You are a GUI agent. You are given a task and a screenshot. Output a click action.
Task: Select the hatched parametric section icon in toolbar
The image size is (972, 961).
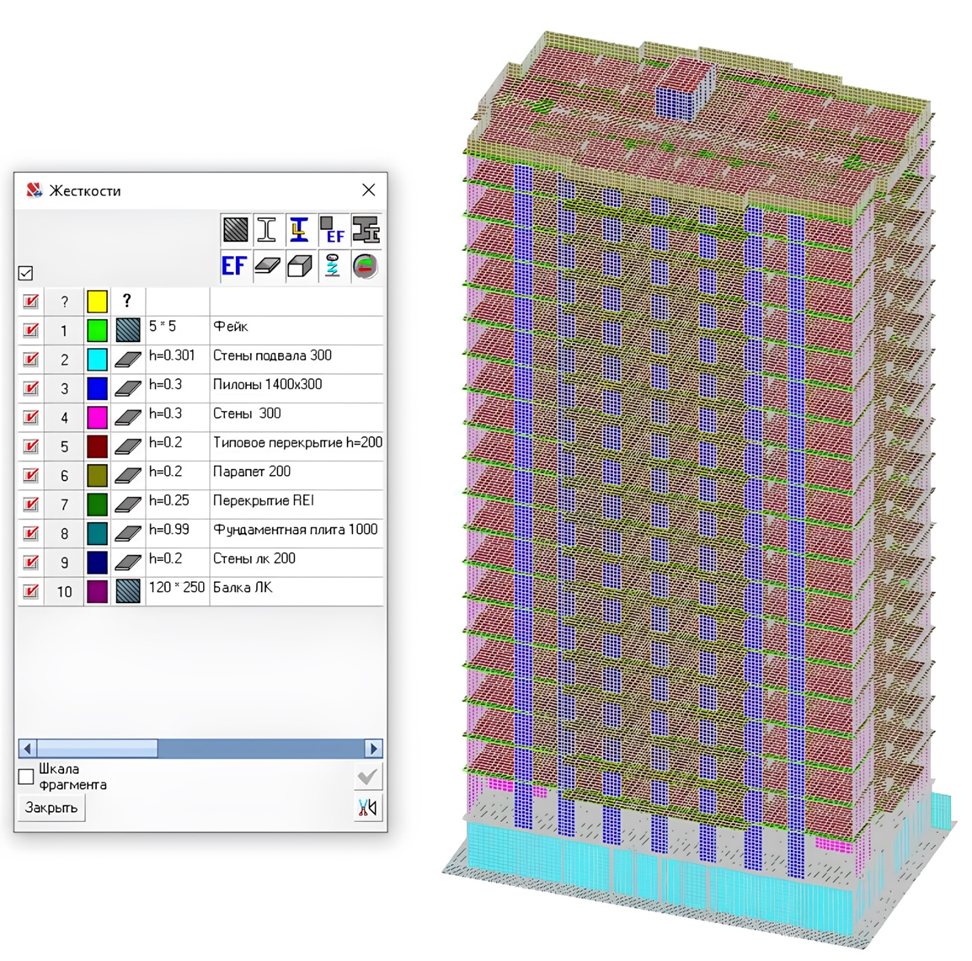tap(235, 230)
